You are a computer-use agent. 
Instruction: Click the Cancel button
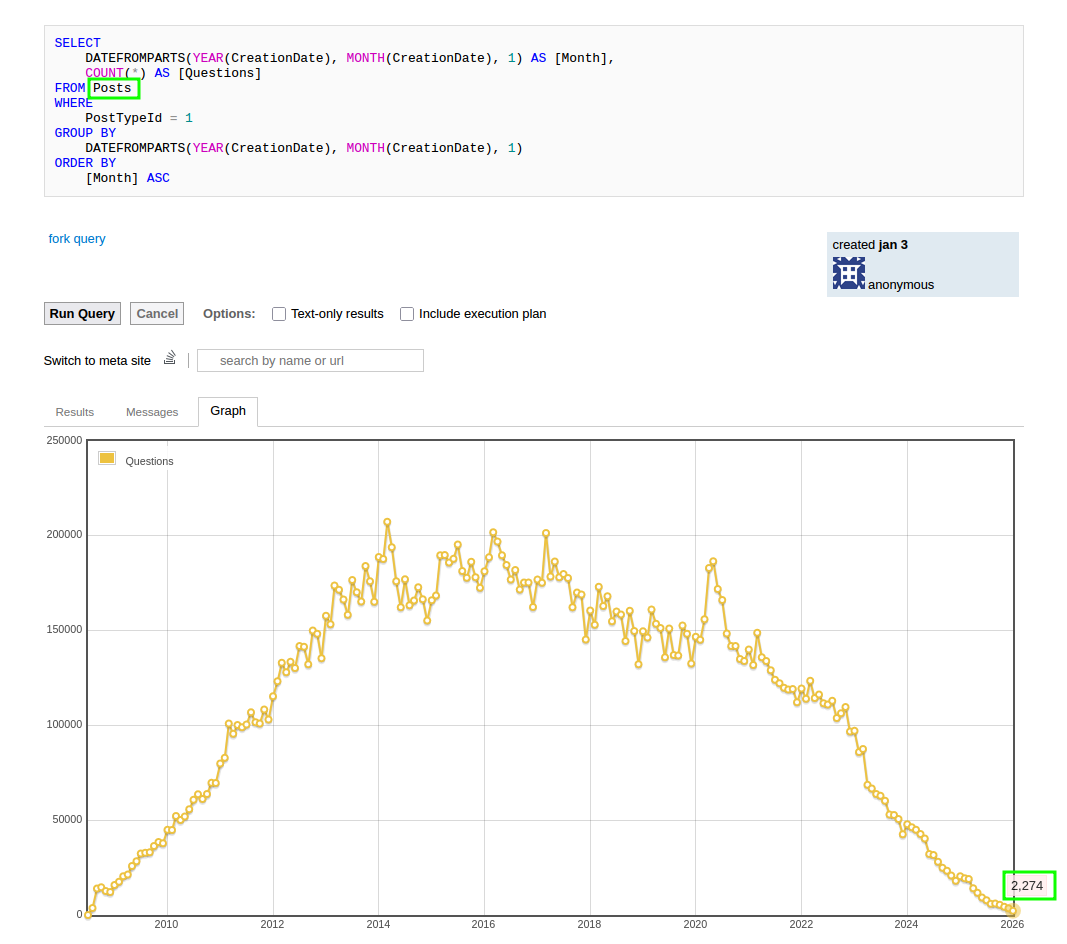(157, 314)
